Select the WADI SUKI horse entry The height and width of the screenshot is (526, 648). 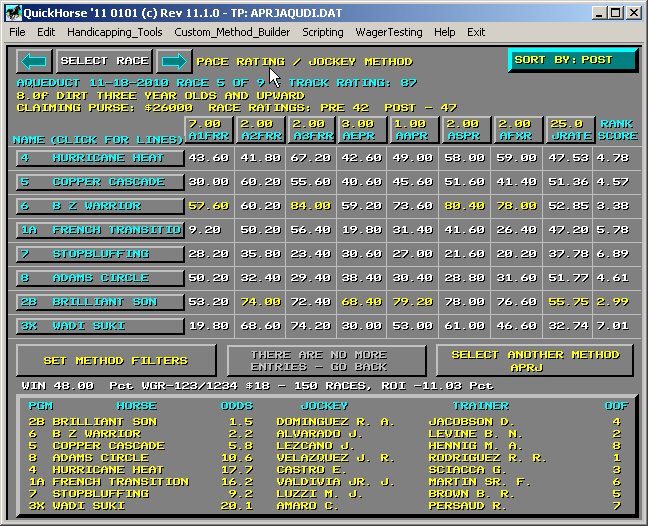tap(99, 326)
